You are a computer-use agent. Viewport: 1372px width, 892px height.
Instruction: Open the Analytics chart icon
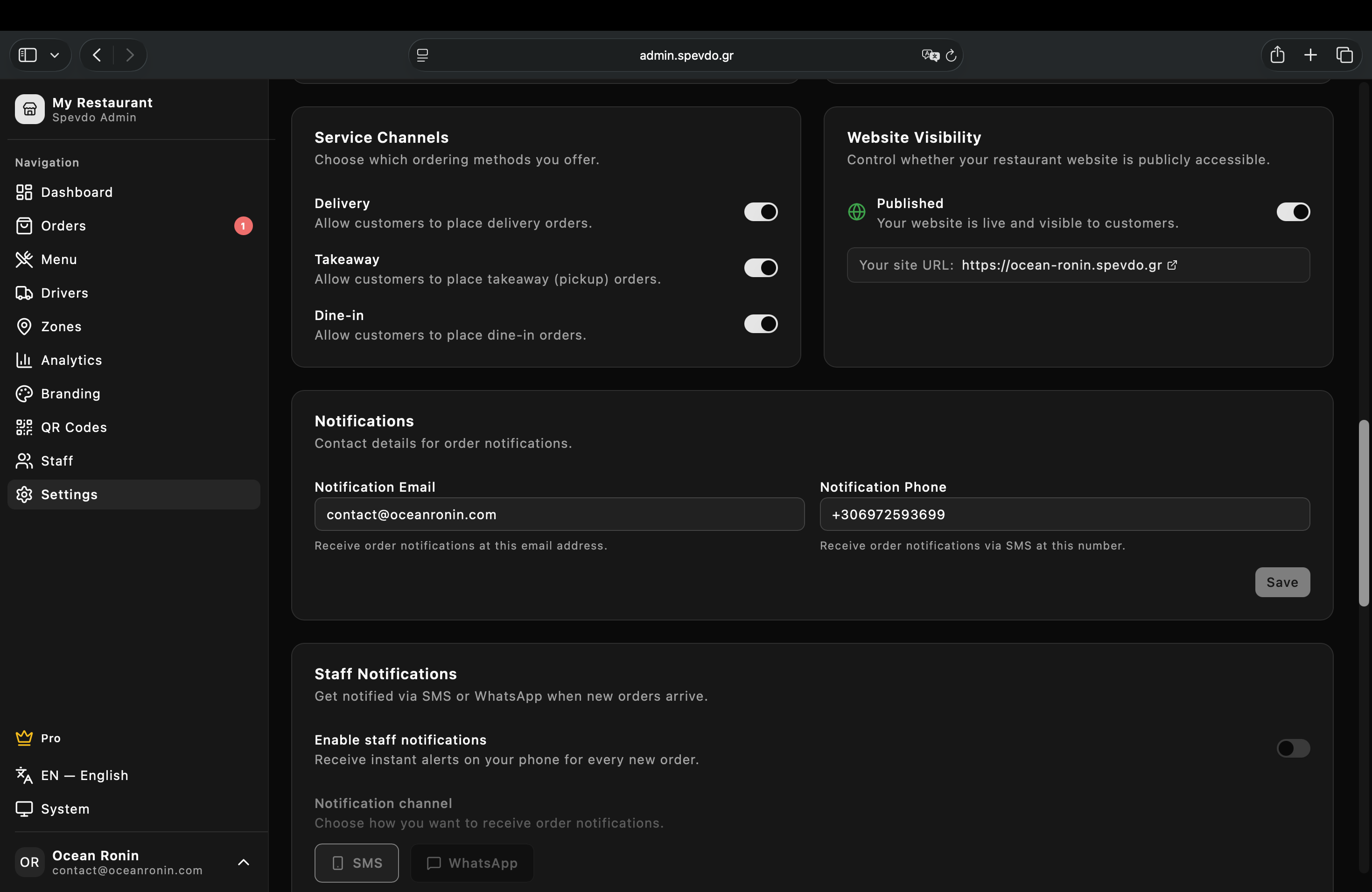point(24,360)
